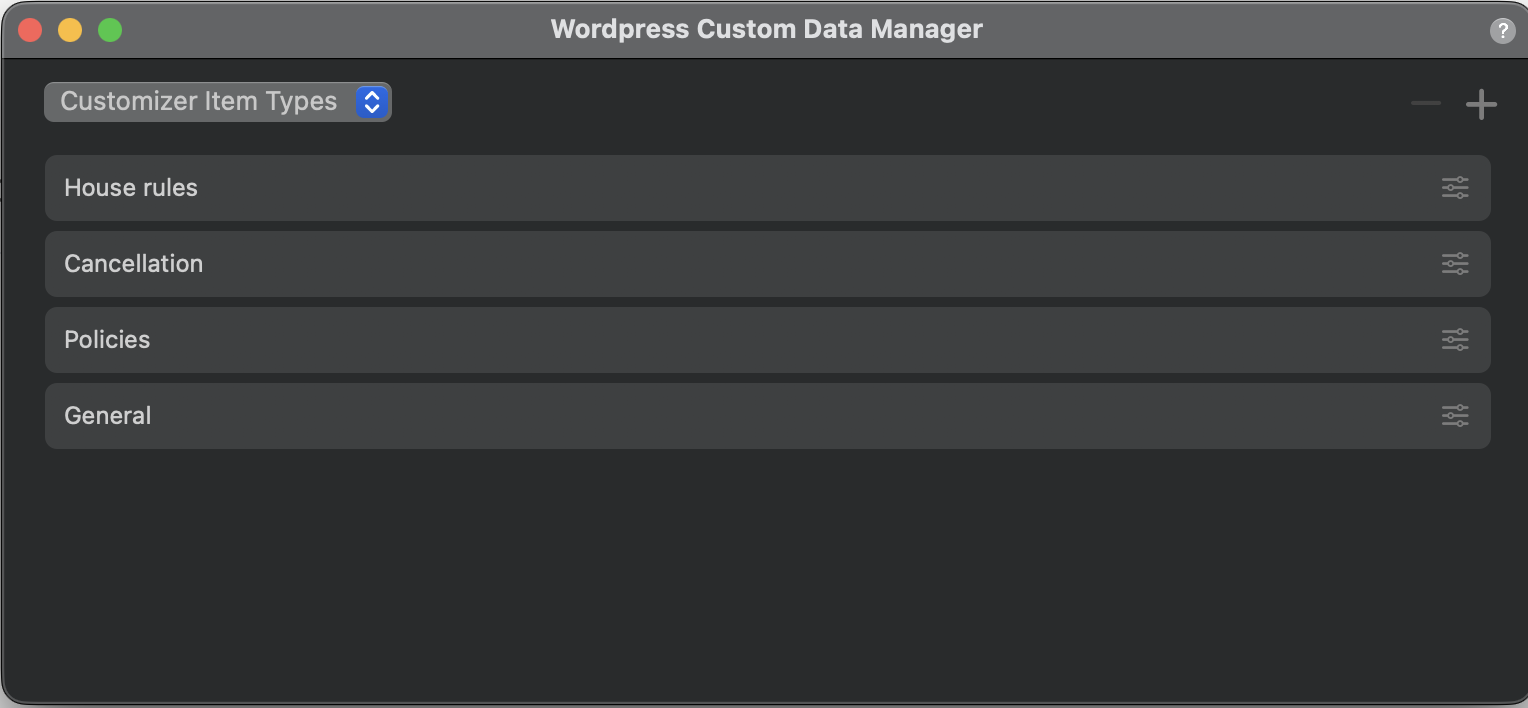Select the Cancellation list row
The height and width of the screenshot is (708, 1528).
coord(700,264)
